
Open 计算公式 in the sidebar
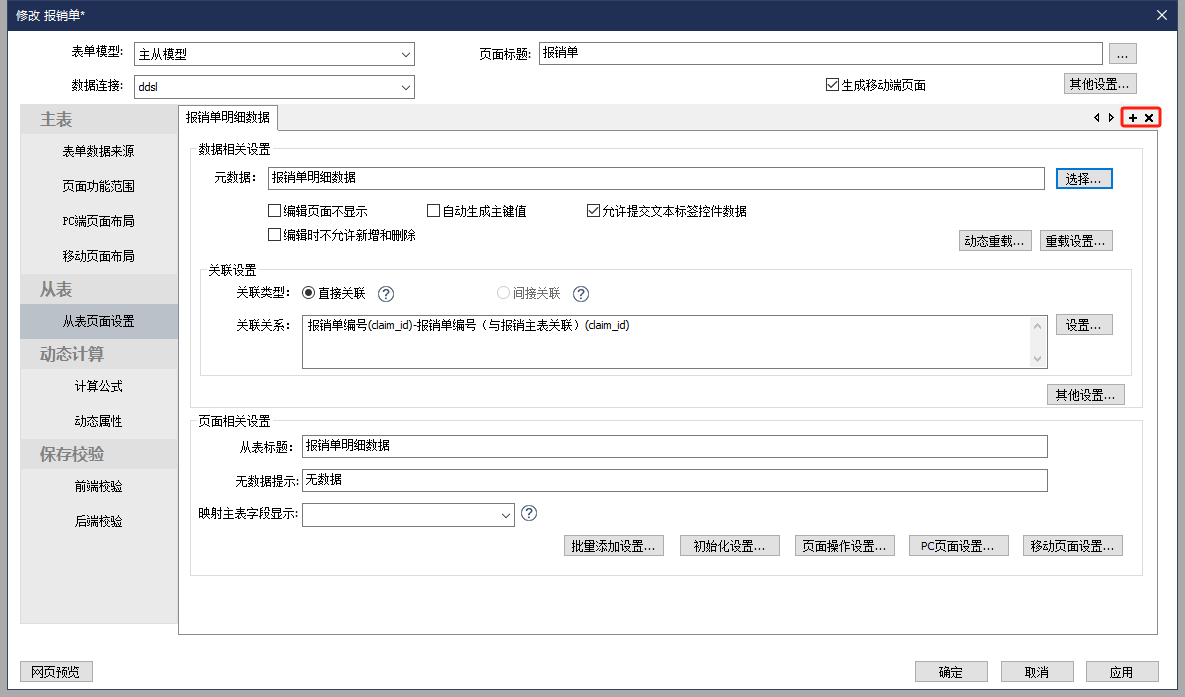[98, 386]
